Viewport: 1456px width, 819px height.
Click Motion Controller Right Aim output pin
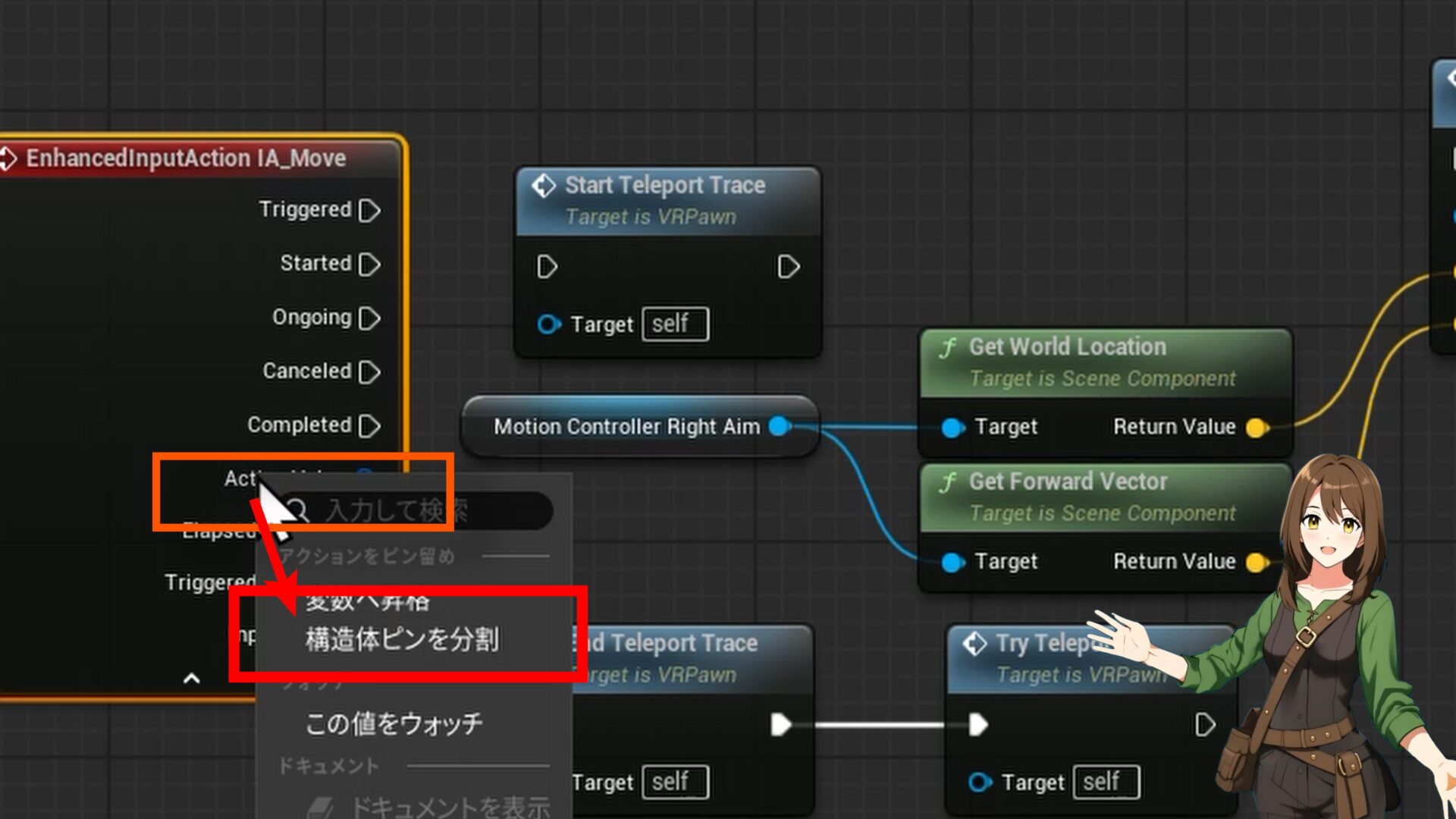point(779,426)
